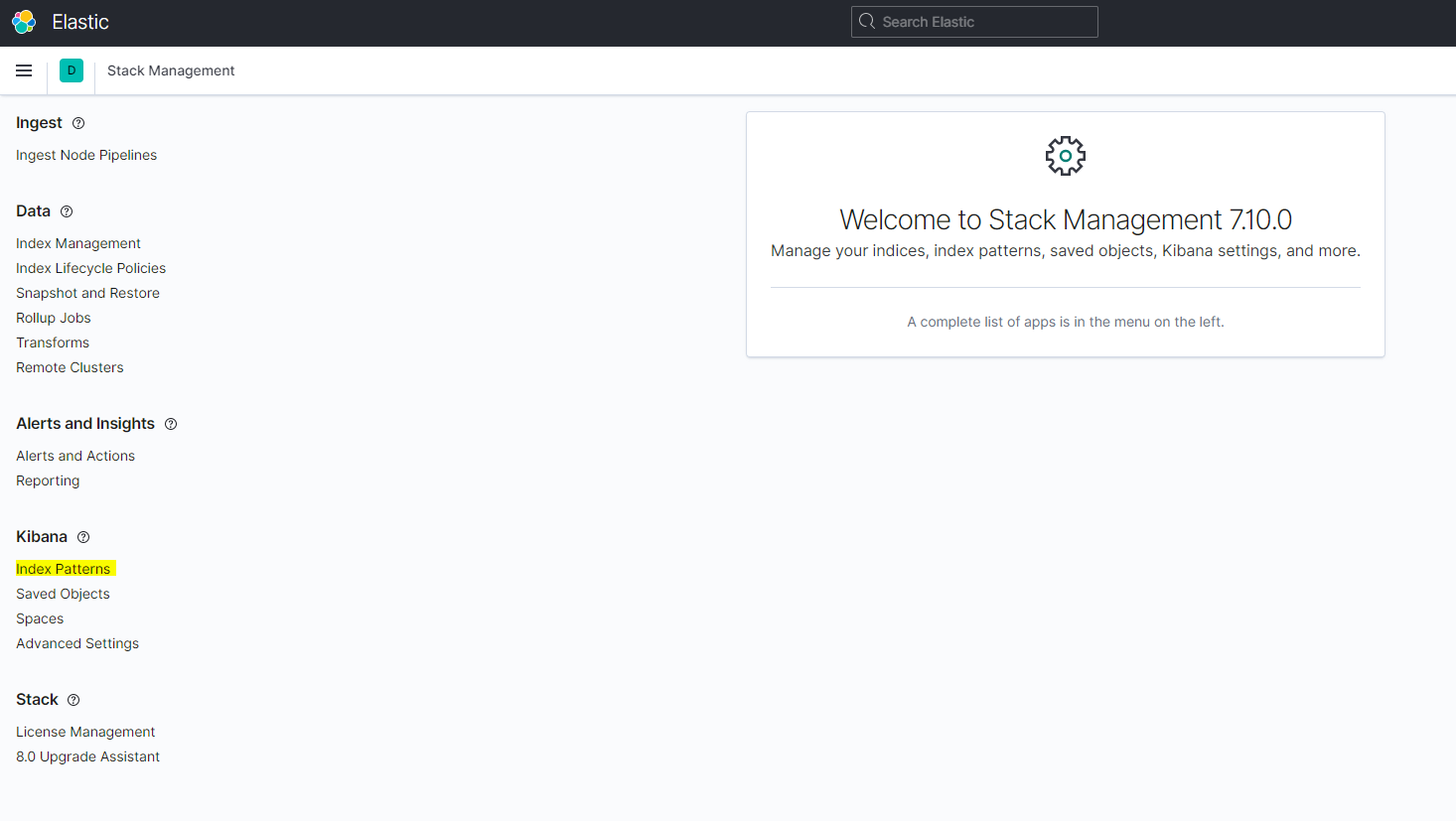Focus the Search Elastic field
Screen dimensions: 1456x821
(974, 22)
